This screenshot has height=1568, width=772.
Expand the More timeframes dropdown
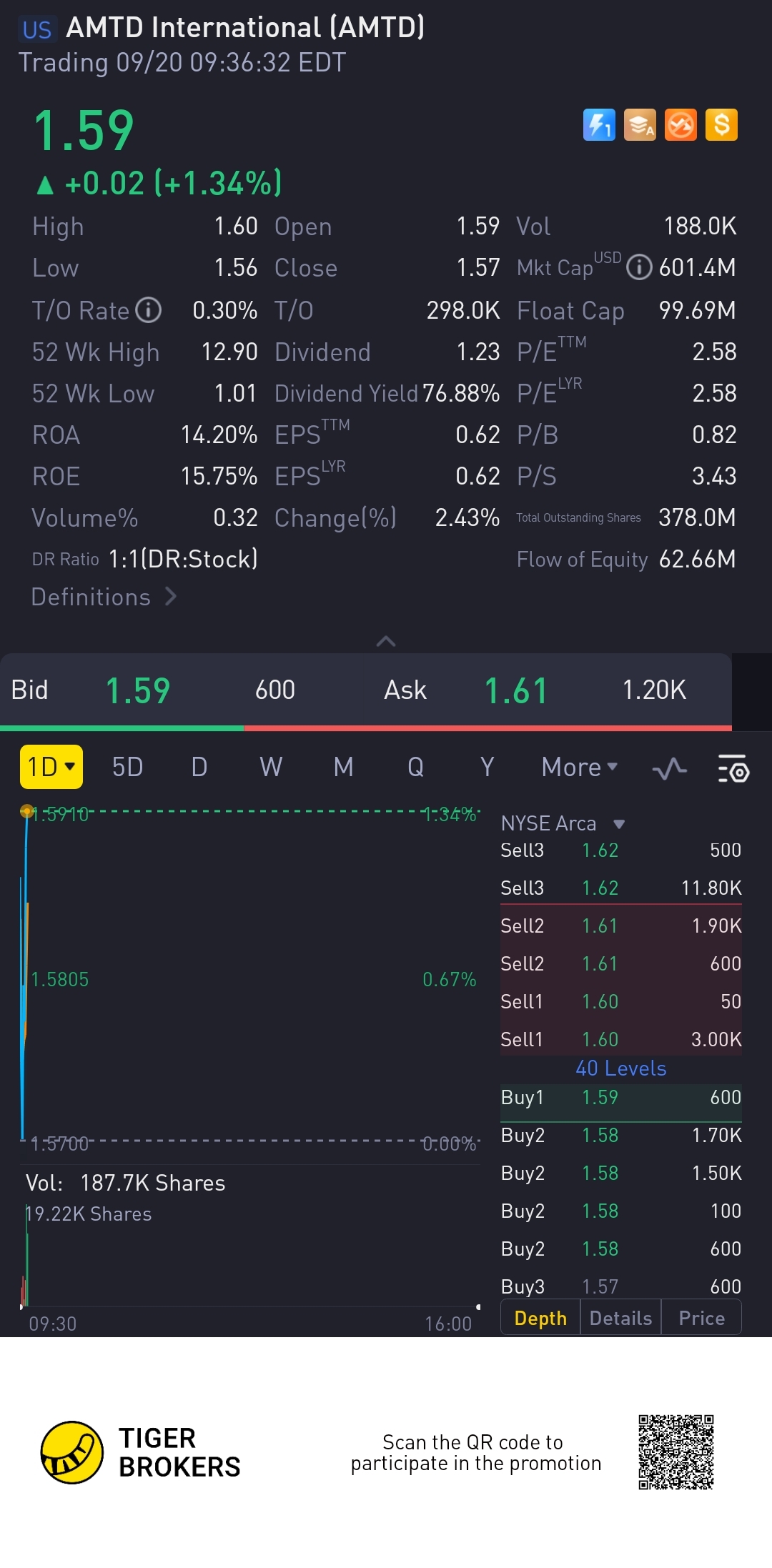[x=579, y=767]
